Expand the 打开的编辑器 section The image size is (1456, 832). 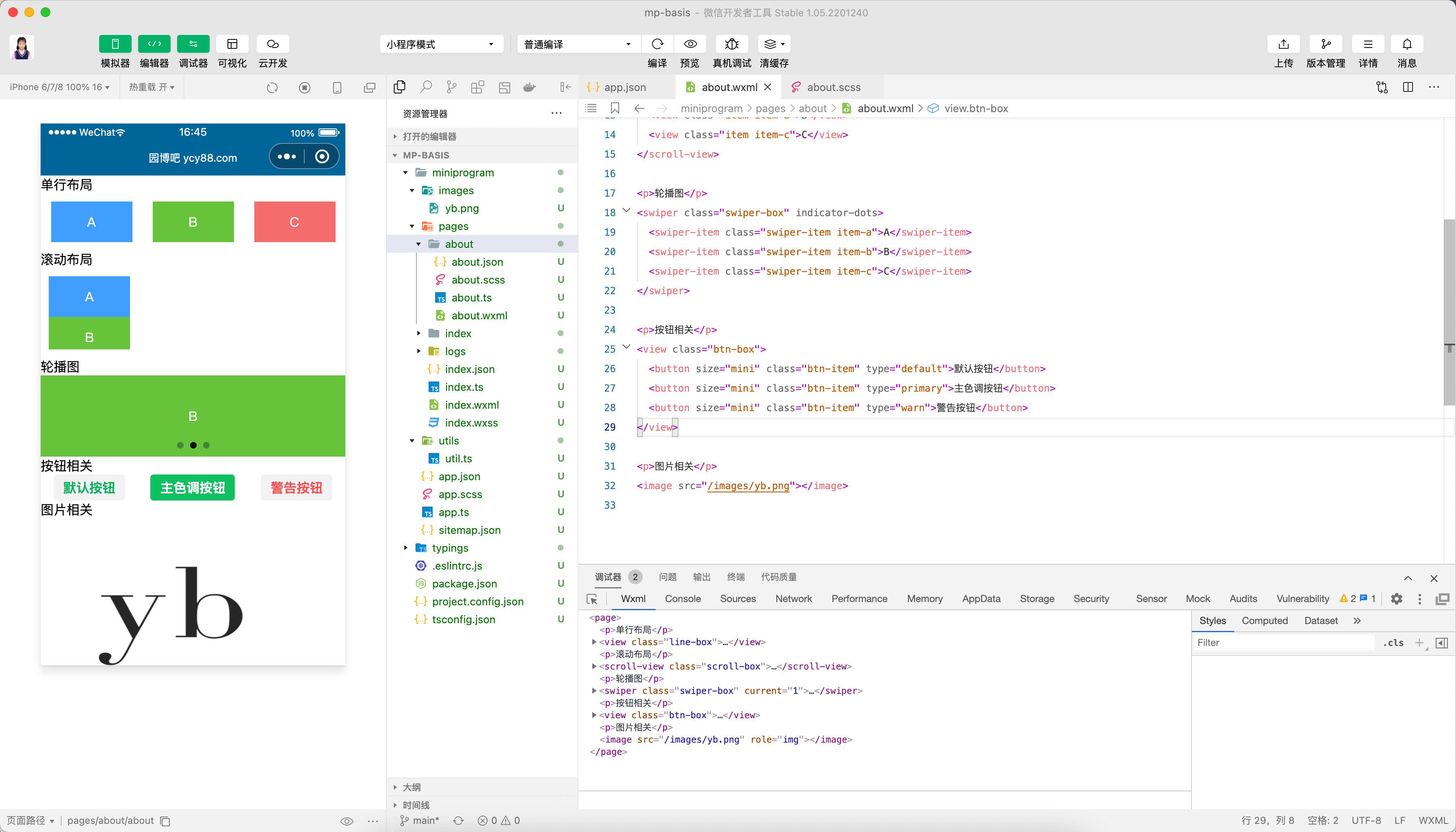pyautogui.click(x=482, y=136)
